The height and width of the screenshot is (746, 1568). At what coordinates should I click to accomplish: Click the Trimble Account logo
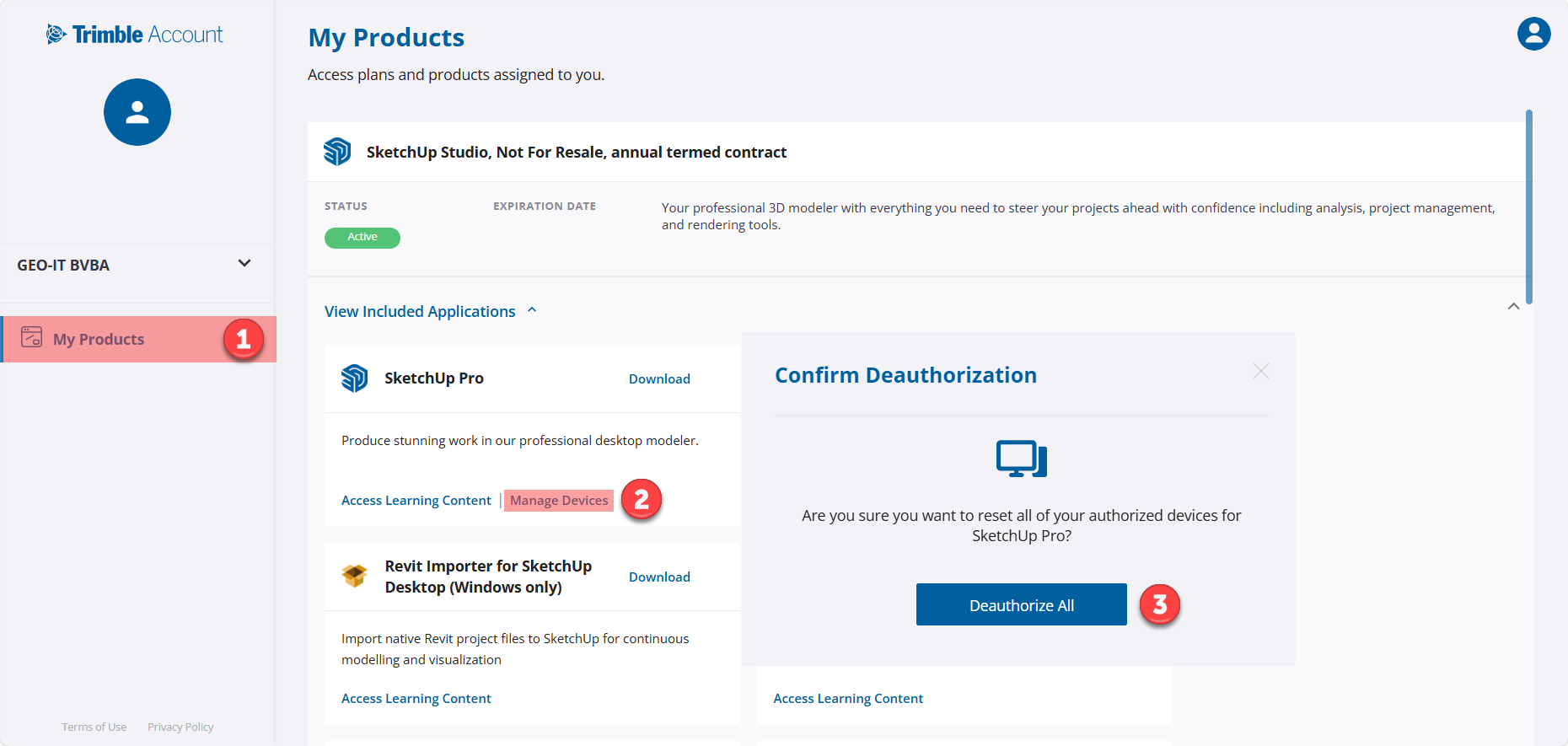(x=135, y=35)
